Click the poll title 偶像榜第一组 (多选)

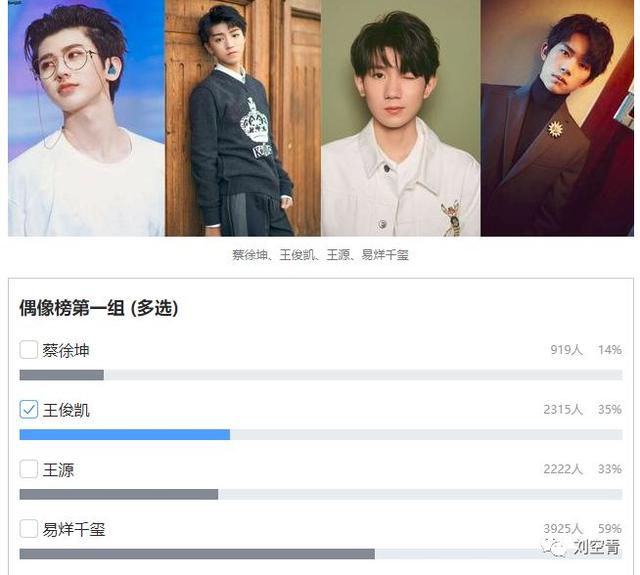click(99, 308)
